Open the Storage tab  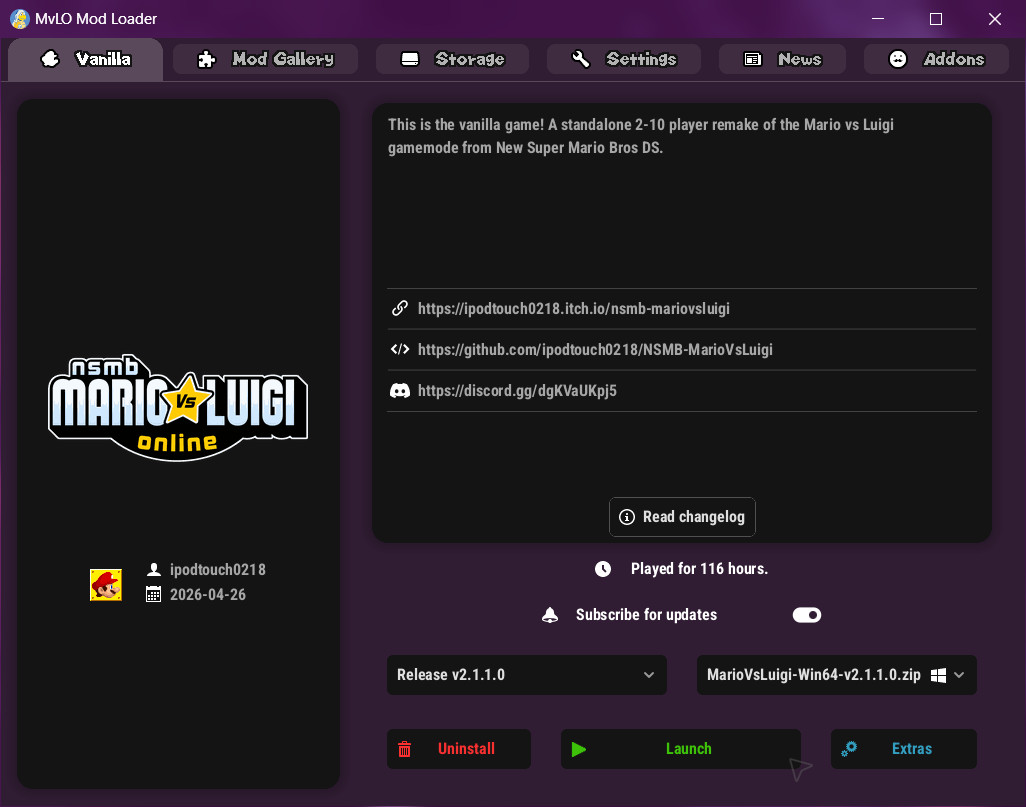click(452, 60)
